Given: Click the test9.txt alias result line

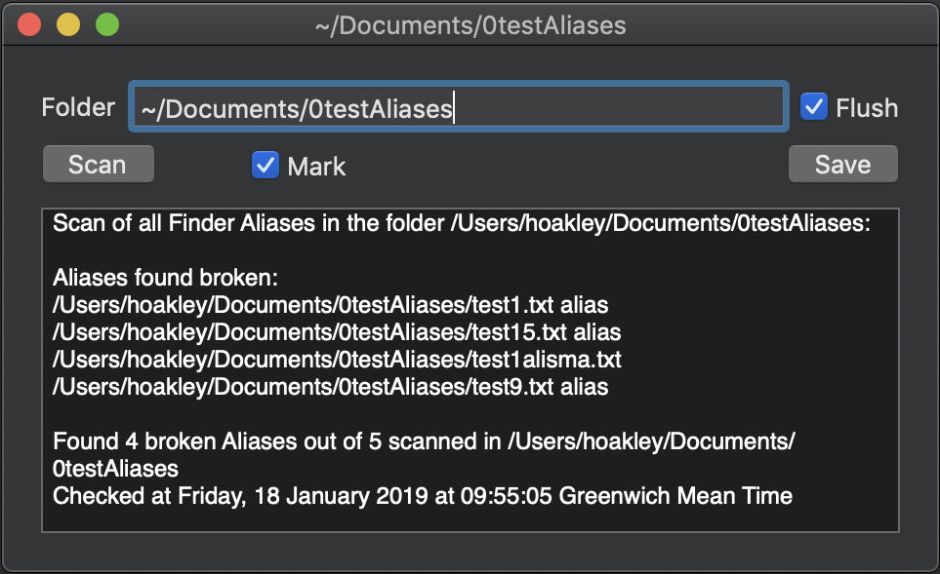Looking at the screenshot, I should pos(330,386).
